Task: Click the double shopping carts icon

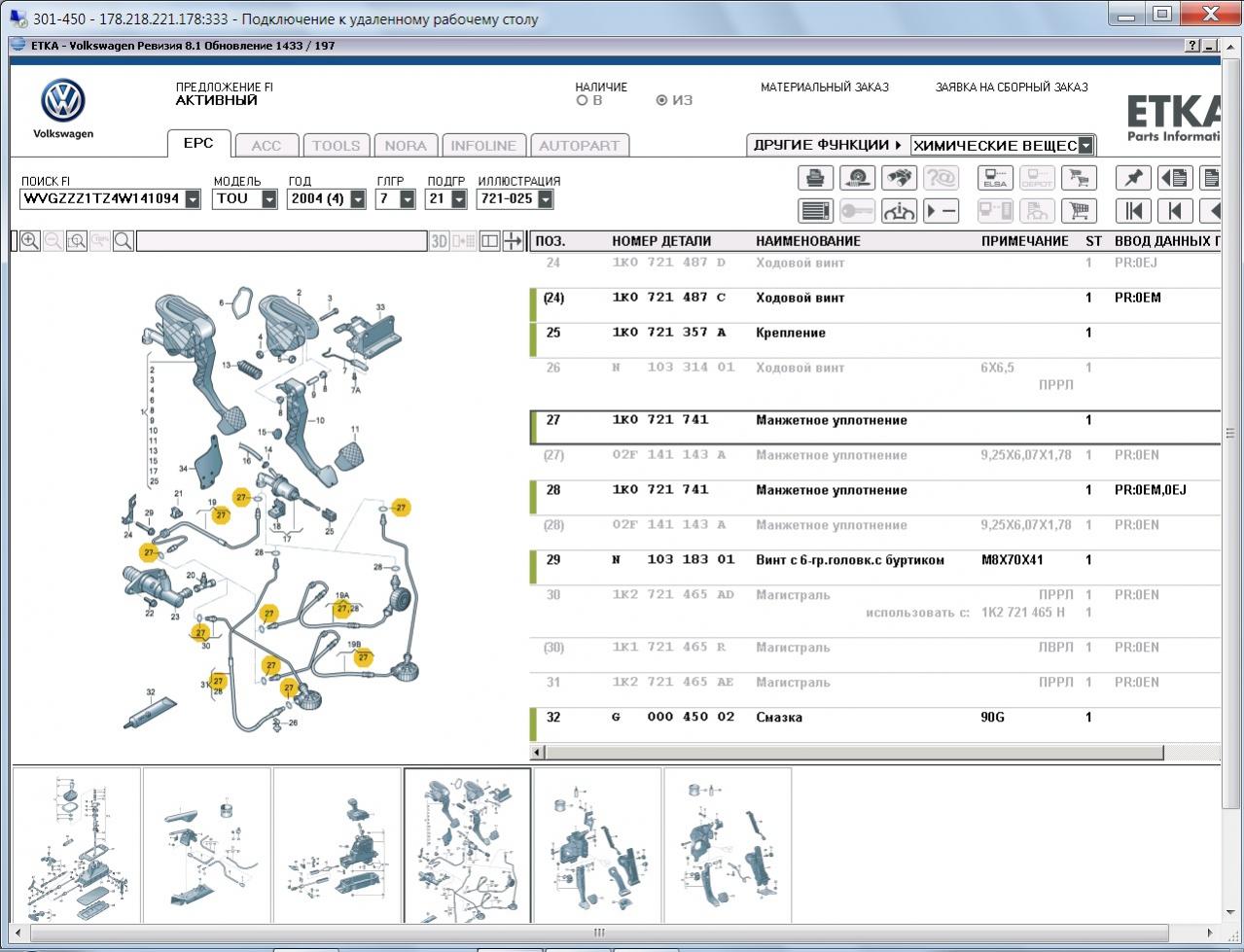Action: point(1079,178)
